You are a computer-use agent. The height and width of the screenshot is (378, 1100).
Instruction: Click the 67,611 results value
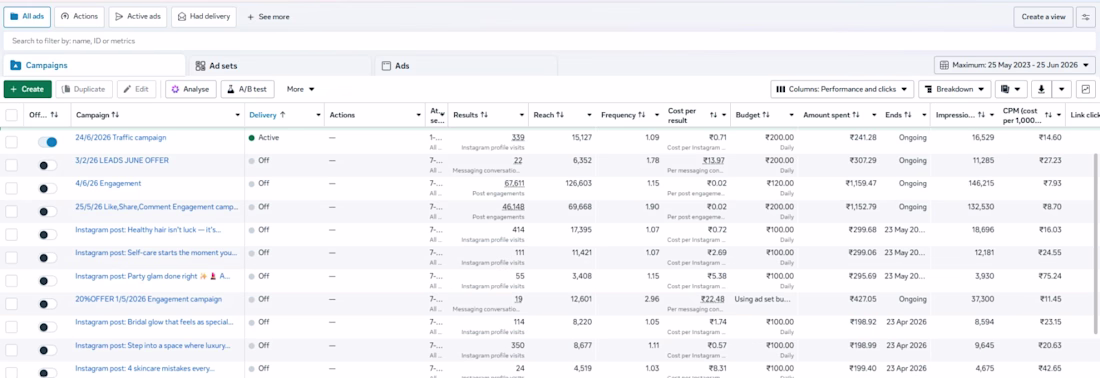tap(514, 184)
